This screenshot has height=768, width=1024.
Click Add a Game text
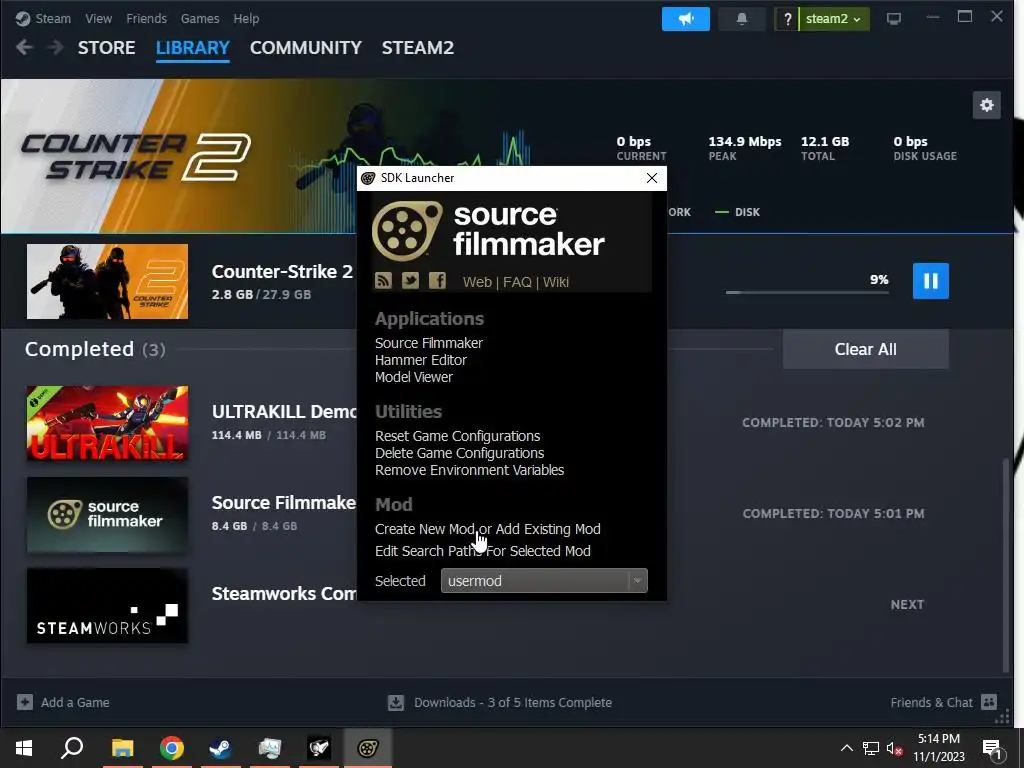pyautogui.click(x=75, y=703)
